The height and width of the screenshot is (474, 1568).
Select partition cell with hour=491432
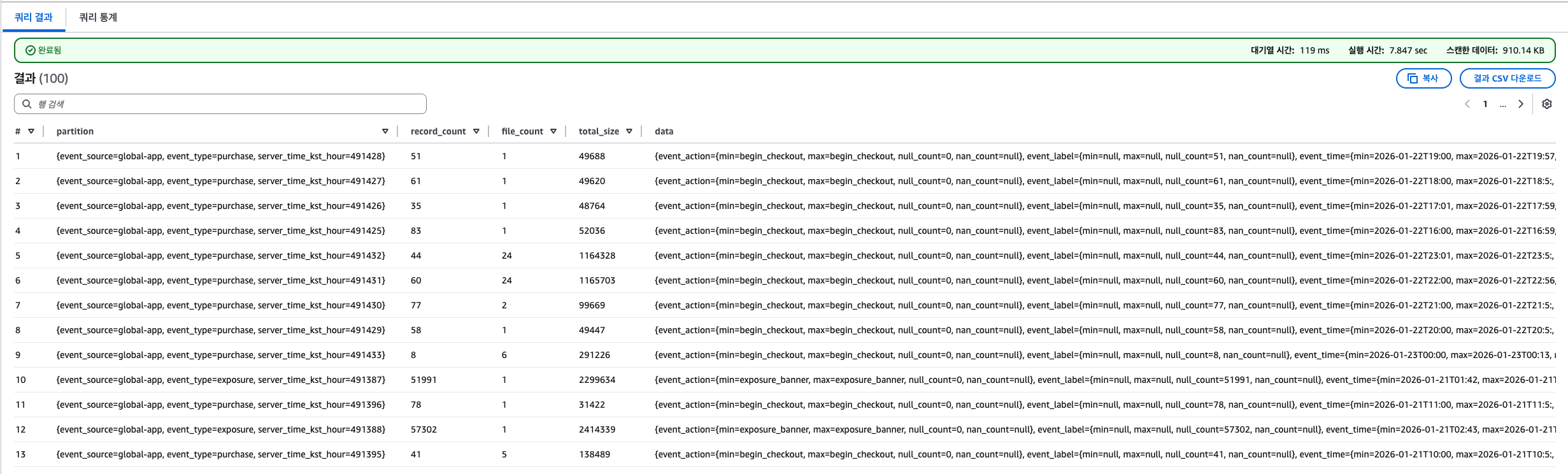point(221,255)
